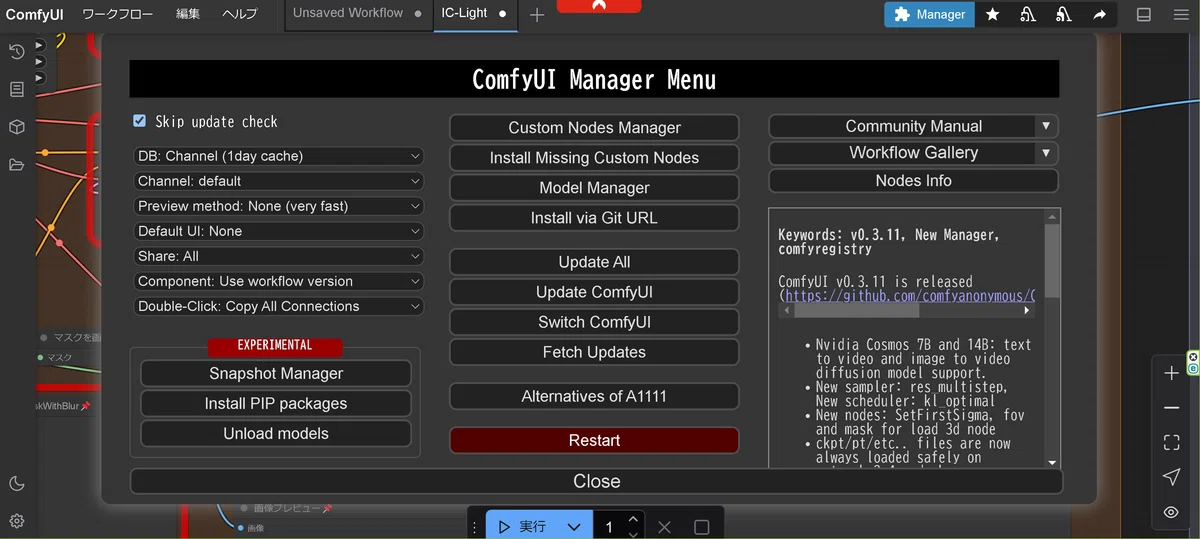Viewport: 1200px width, 539px height.
Task: Click the Update All button
Action: click(x=594, y=262)
